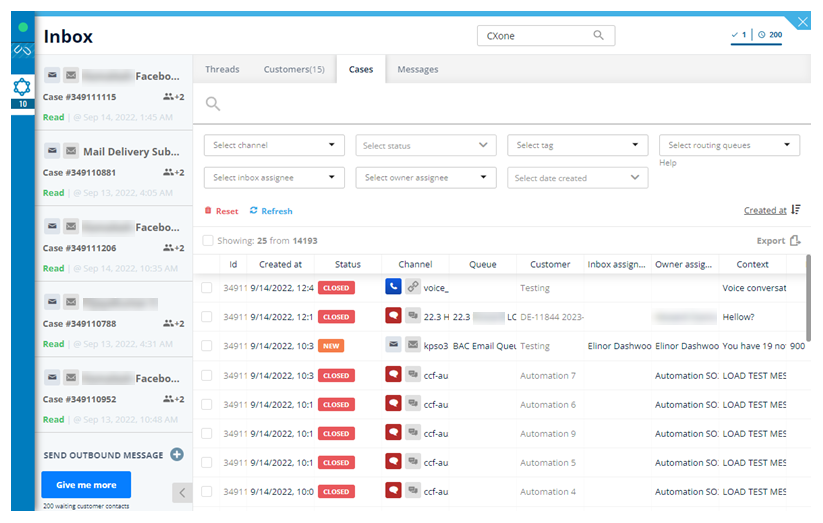Image resolution: width=823 pixels, height=523 pixels.
Task: Click the link icon in voice row
Action: pyautogui.click(x=413, y=286)
